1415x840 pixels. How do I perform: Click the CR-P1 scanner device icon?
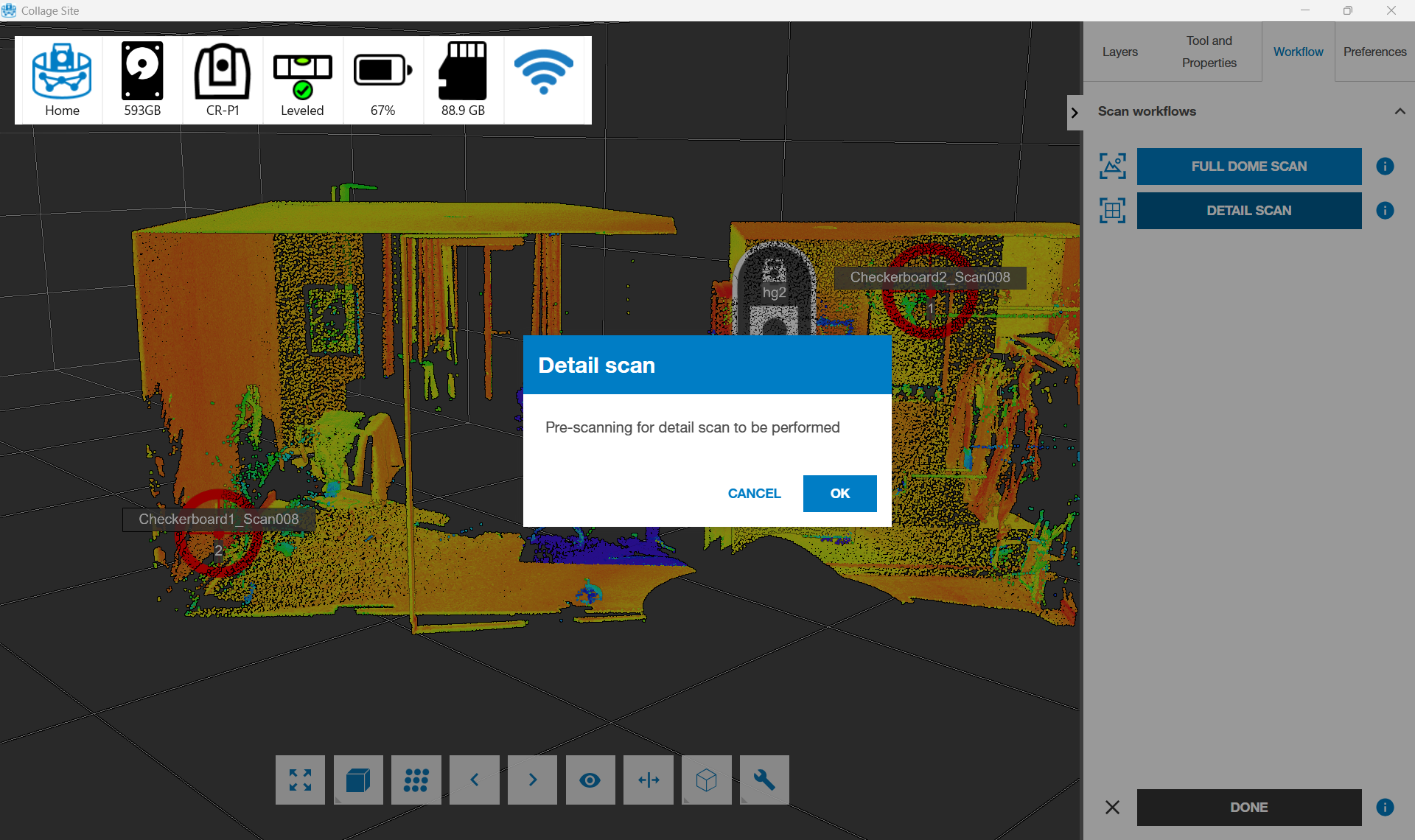222,71
